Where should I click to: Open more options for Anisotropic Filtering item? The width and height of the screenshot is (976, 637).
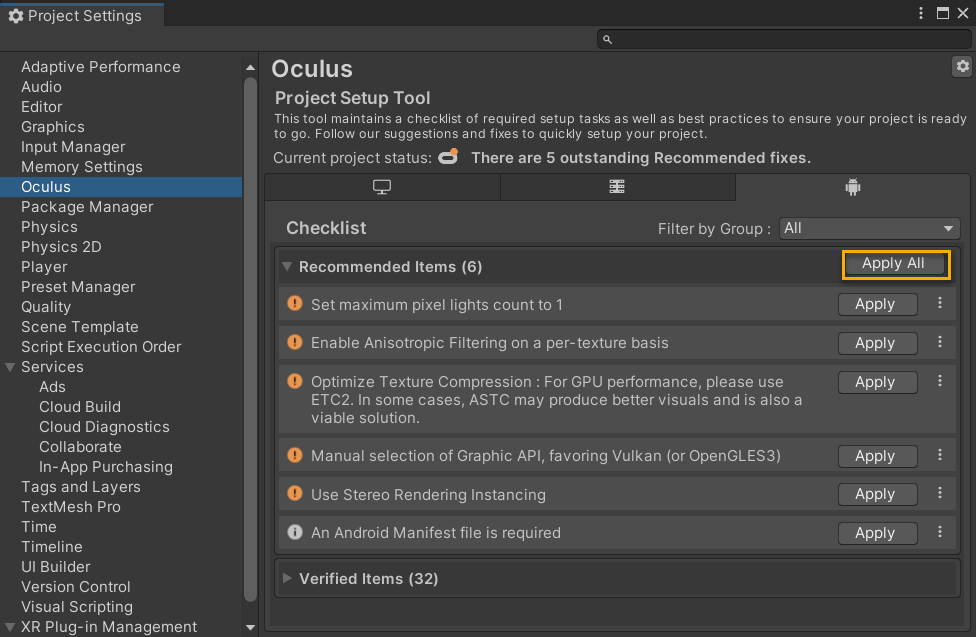click(x=940, y=342)
